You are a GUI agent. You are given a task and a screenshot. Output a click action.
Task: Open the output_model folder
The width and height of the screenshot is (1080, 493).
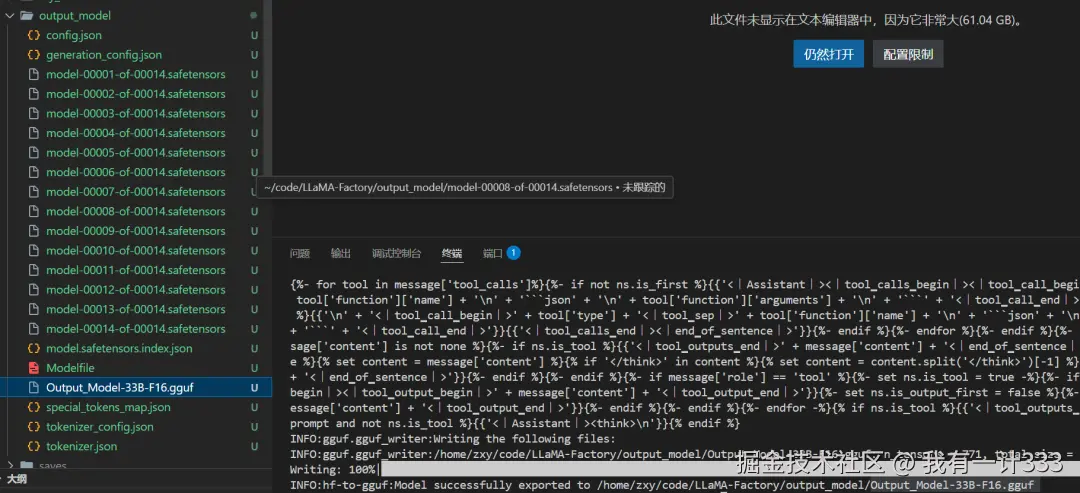point(75,15)
